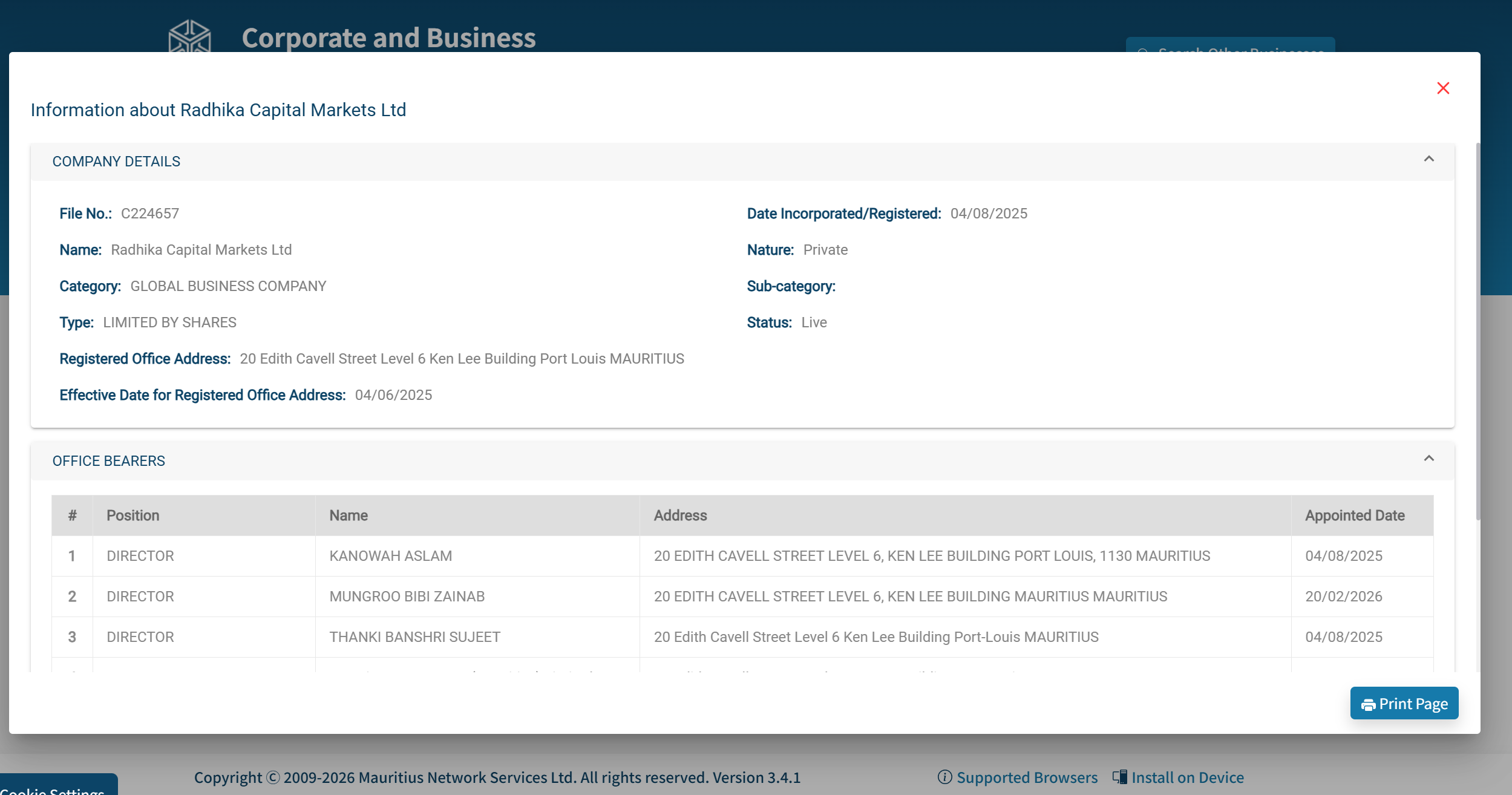Click the Install on Device icon
Viewport: 1512px width, 795px height.
click(1119, 777)
